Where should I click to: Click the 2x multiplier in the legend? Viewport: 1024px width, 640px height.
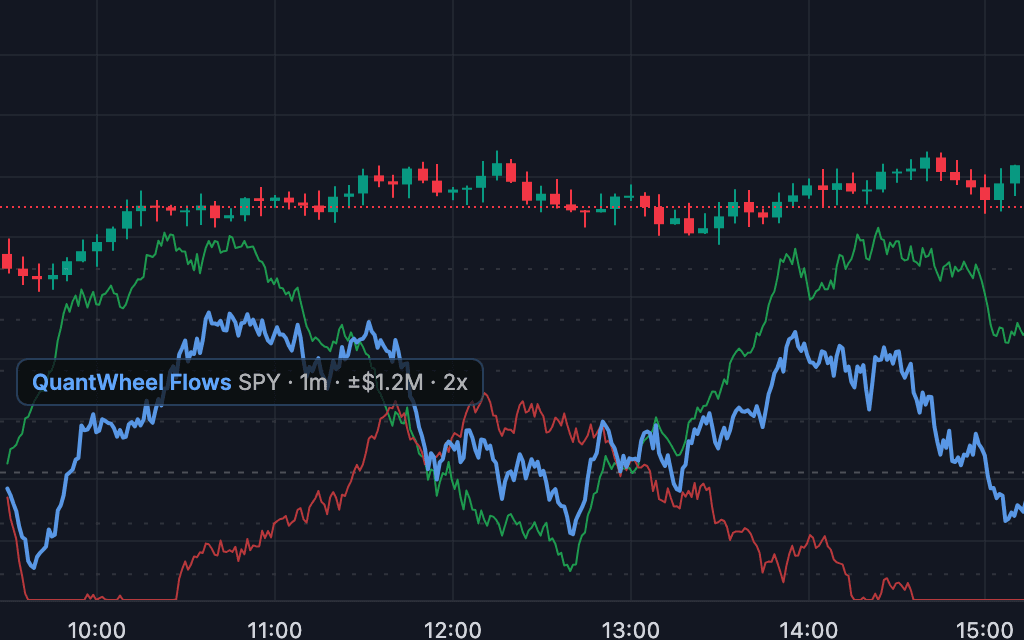(x=455, y=382)
